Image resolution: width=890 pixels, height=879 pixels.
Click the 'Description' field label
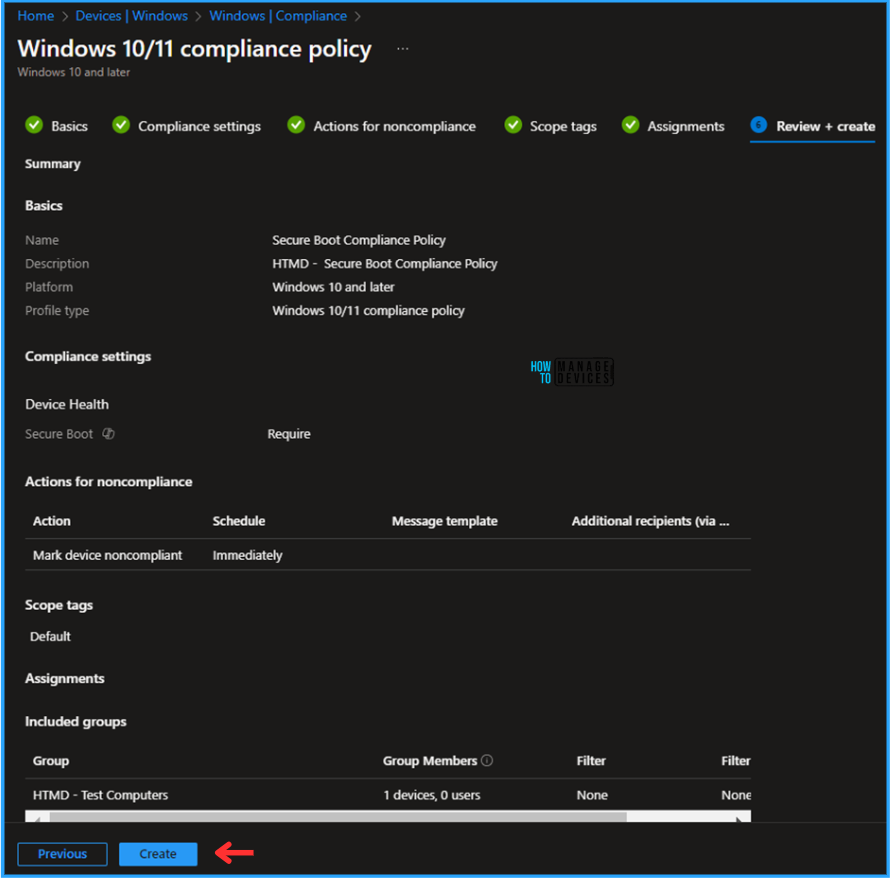57,263
